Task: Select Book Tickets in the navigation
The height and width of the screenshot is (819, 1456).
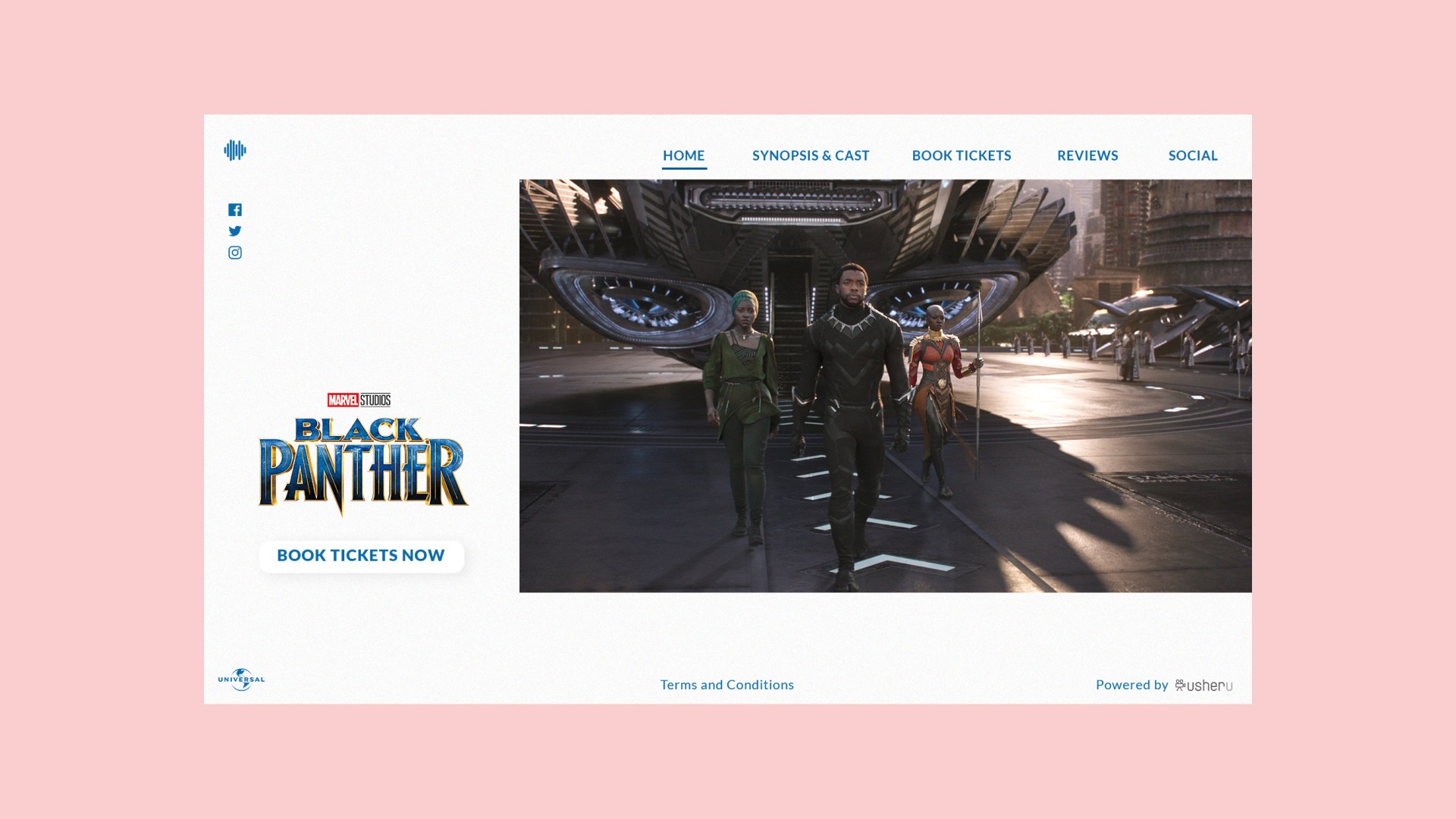Action: coord(961,155)
